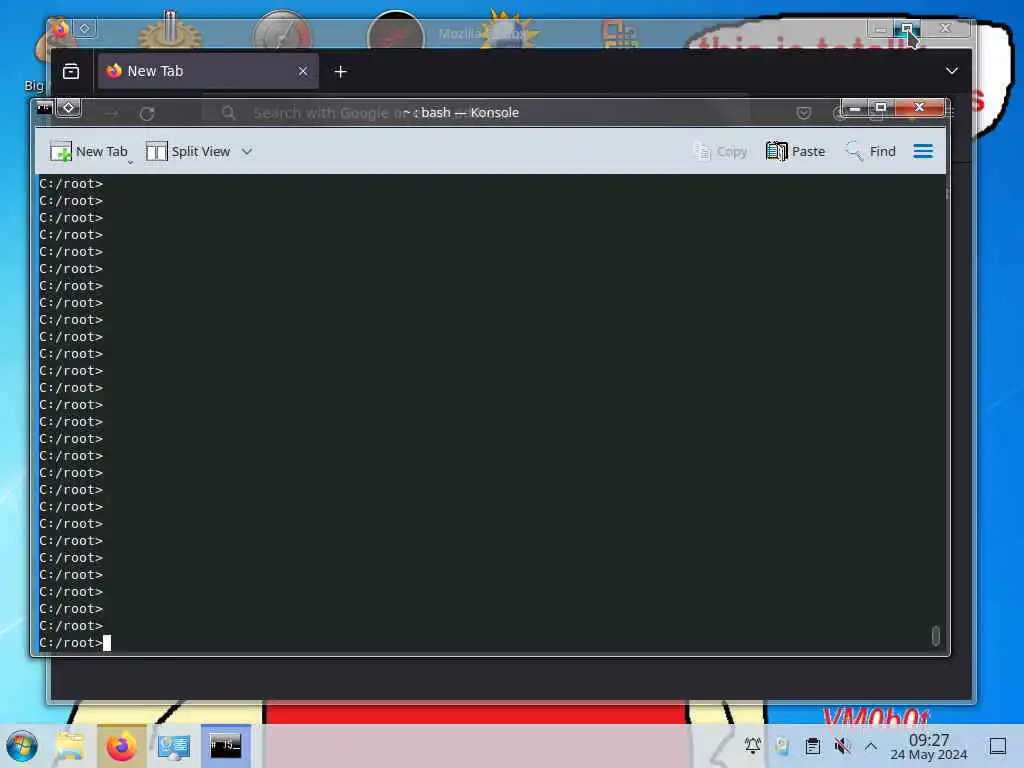
Task: Open notifications bell in system tray
Action: [x=752, y=745]
